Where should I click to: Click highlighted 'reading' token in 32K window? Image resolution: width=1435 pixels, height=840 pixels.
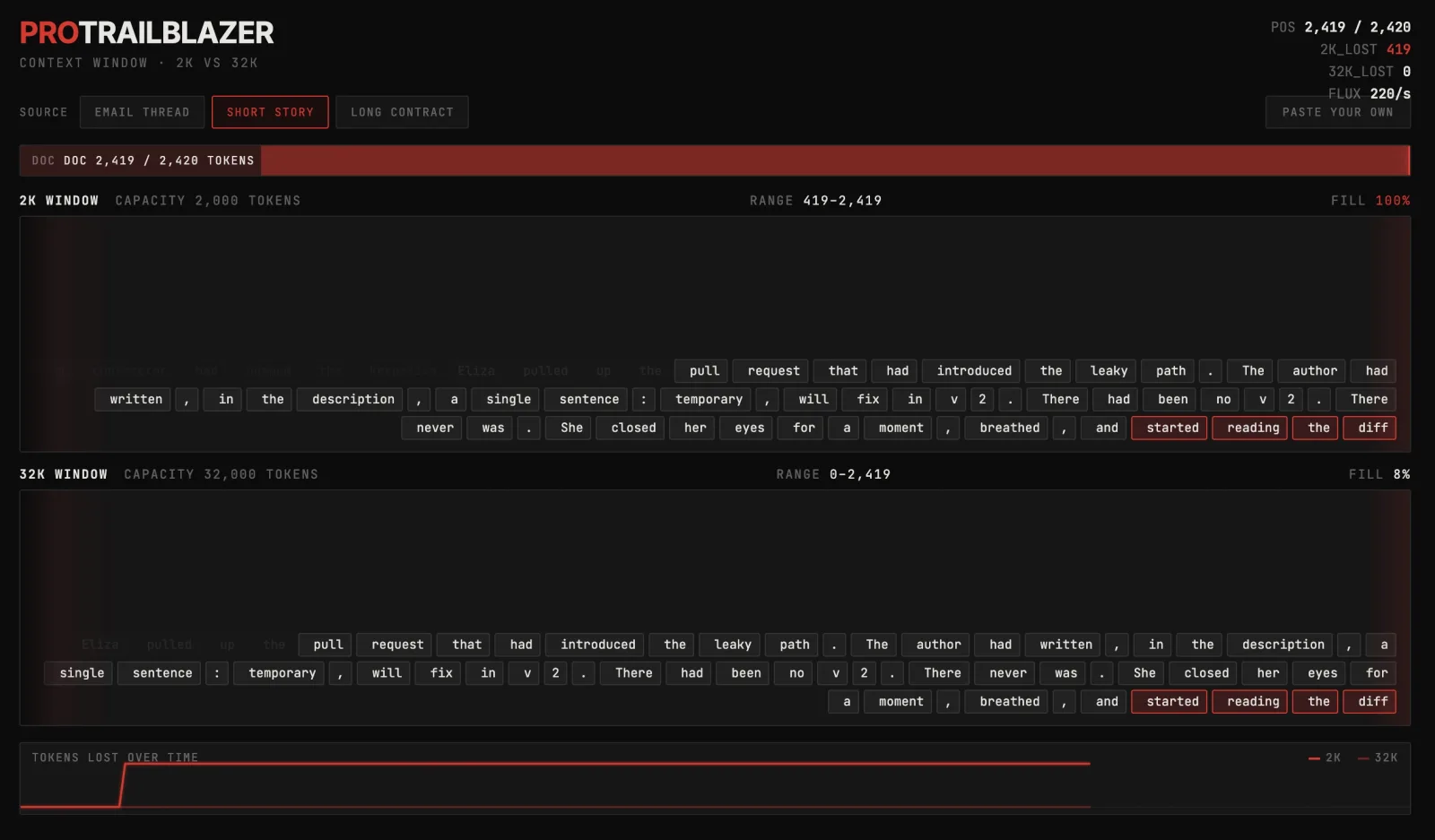tap(1252, 702)
